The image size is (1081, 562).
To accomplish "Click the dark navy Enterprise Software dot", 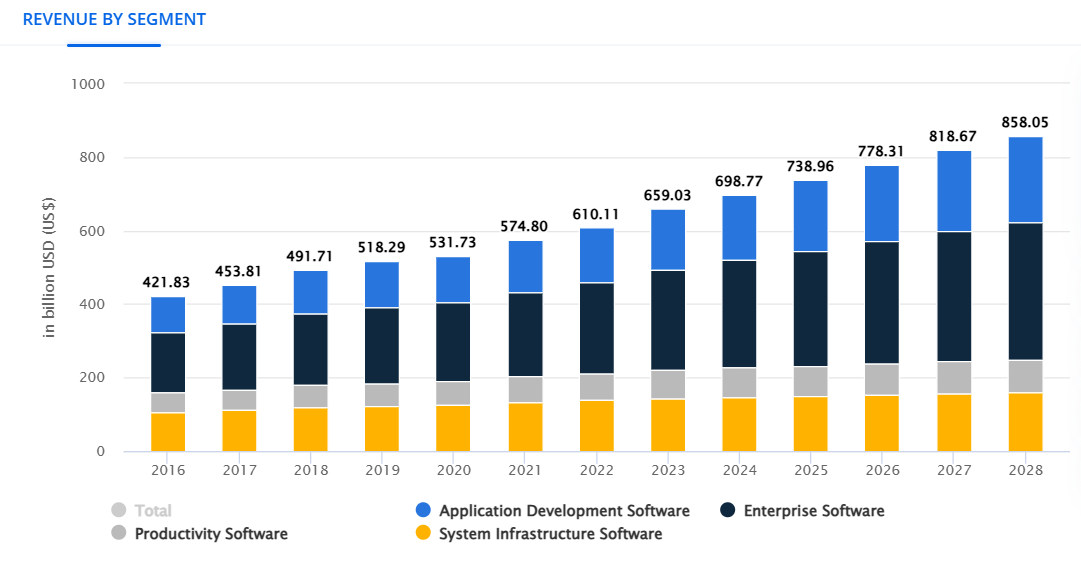I will [x=727, y=511].
